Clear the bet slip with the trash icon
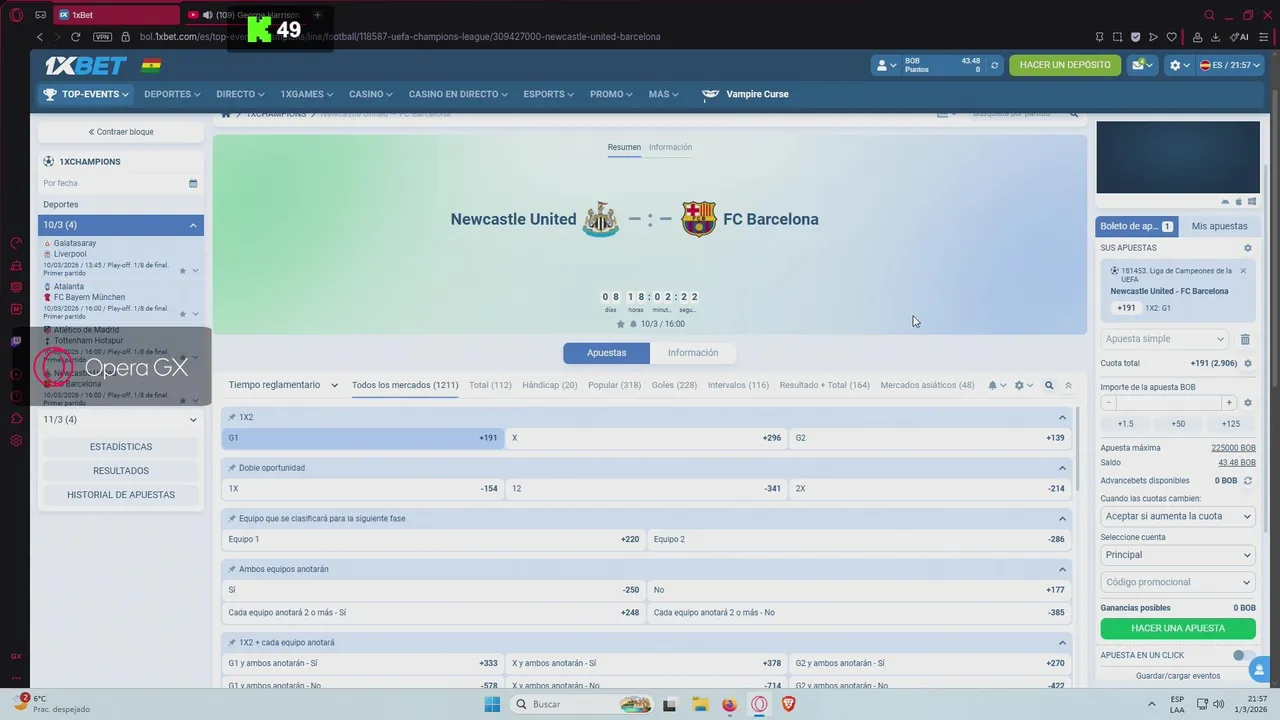Viewport: 1280px width, 720px height. (x=1245, y=340)
